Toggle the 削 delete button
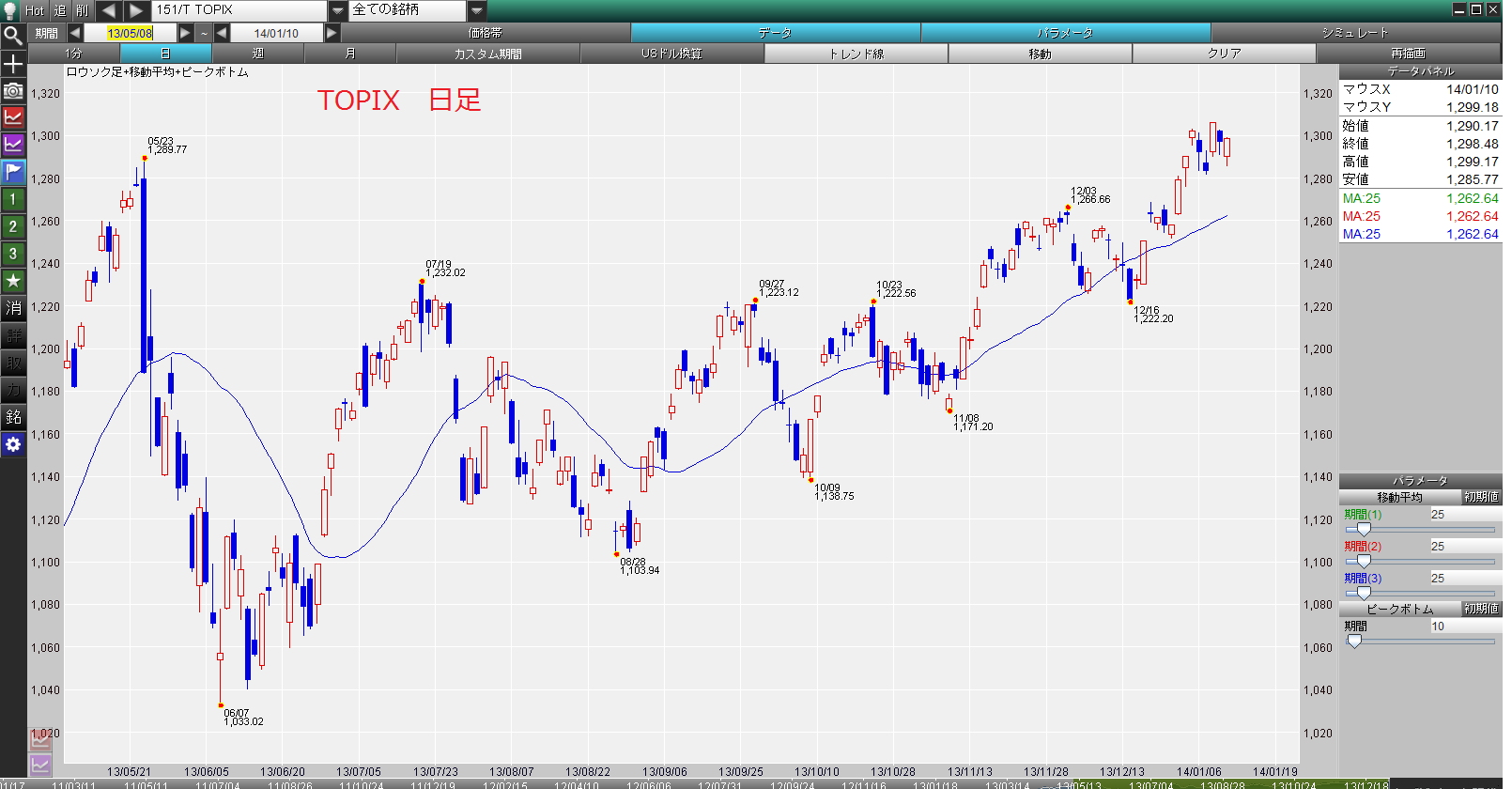Image resolution: width=1512 pixels, height=789 pixels. pyautogui.click(x=83, y=10)
